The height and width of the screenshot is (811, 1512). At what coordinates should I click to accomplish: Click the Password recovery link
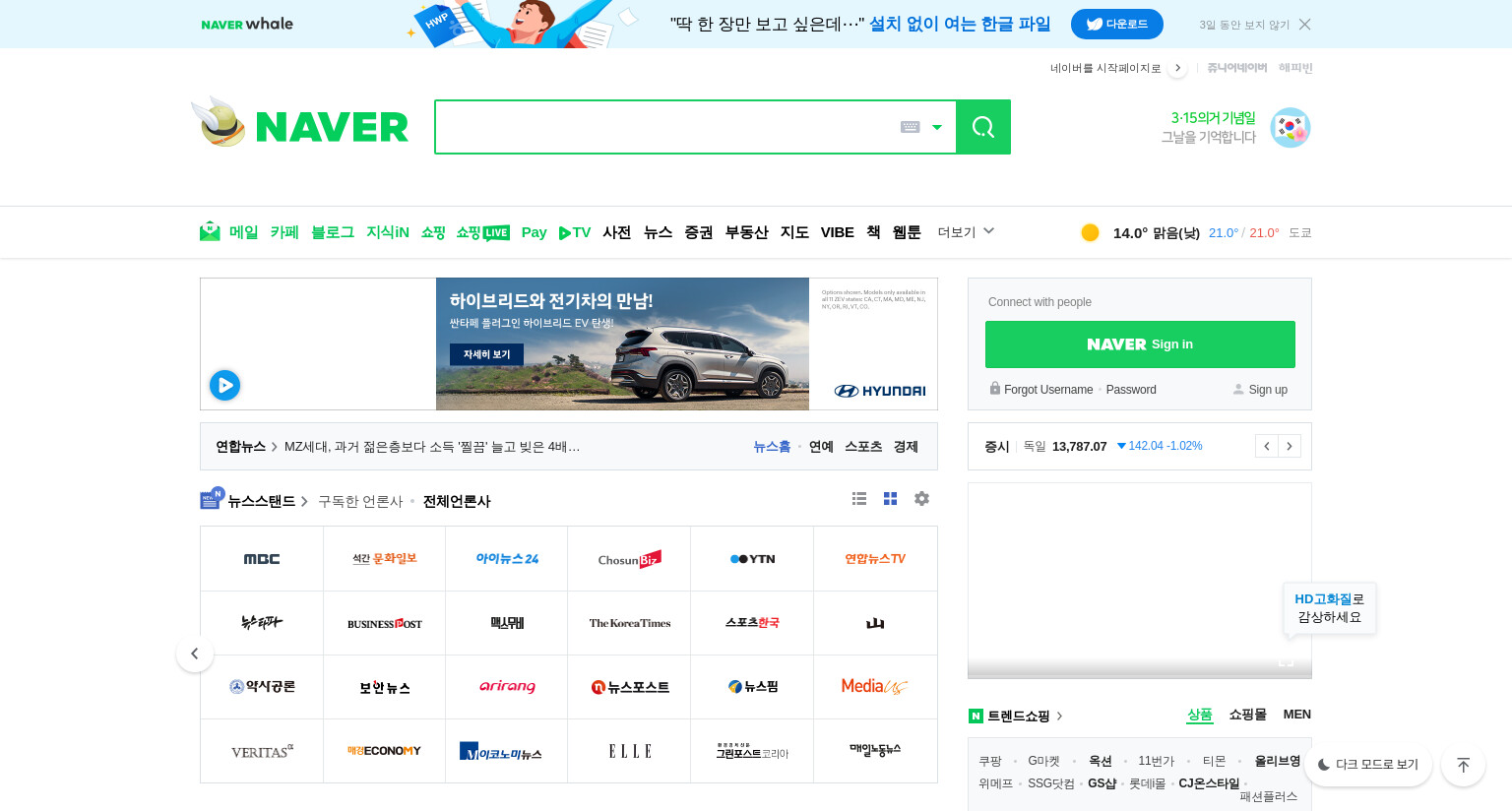[1131, 390]
